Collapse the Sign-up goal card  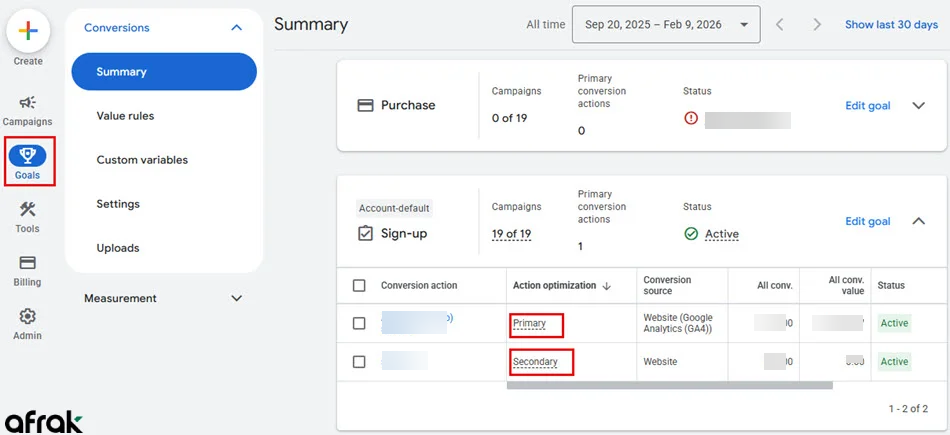918,221
